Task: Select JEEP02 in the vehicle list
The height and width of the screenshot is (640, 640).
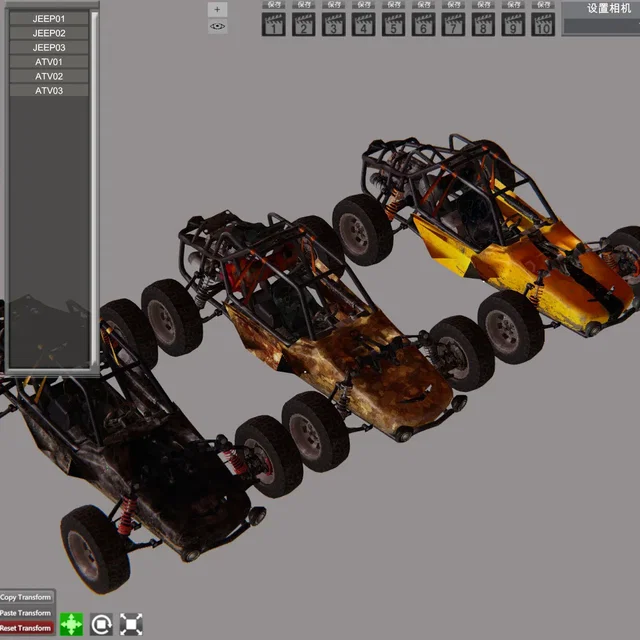Action: point(49,33)
